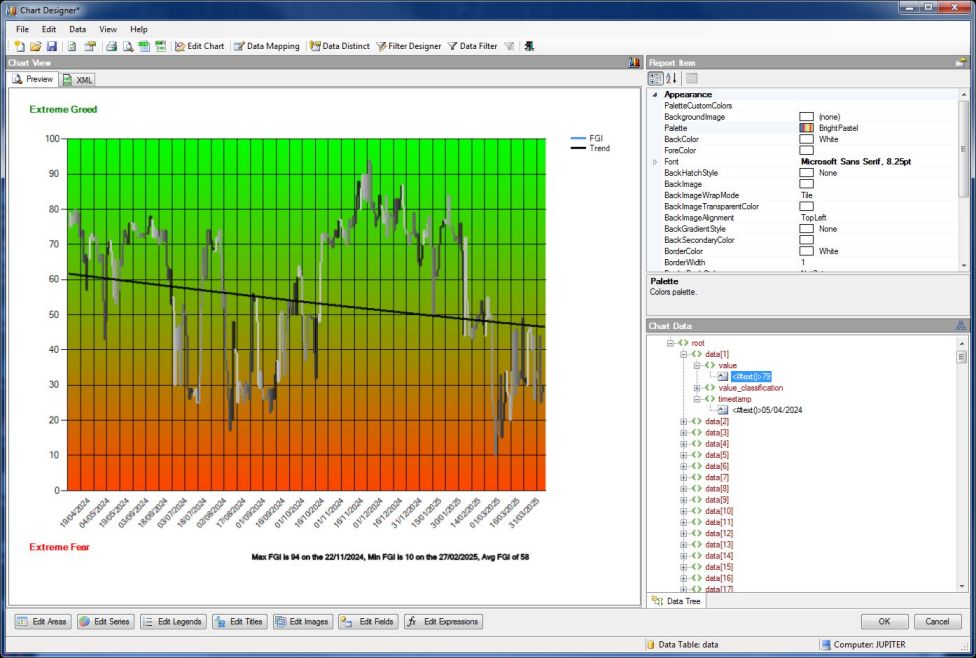Viewport: 976px width, 658px height.
Task: Collapse the Appearance property category
Action: pyautogui.click(x=656, y=95)
